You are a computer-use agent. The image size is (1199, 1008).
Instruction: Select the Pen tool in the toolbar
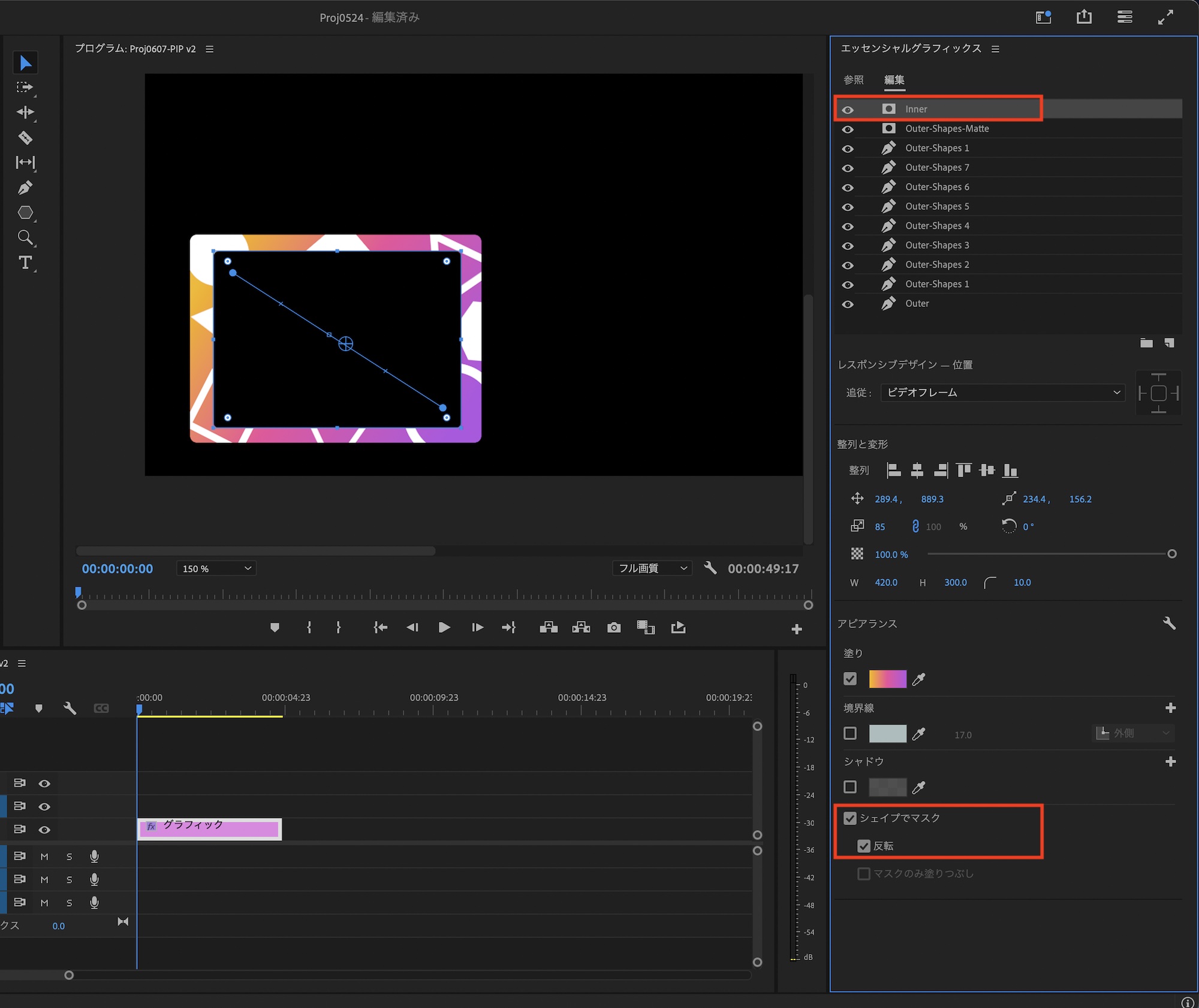tap(25, 188)
